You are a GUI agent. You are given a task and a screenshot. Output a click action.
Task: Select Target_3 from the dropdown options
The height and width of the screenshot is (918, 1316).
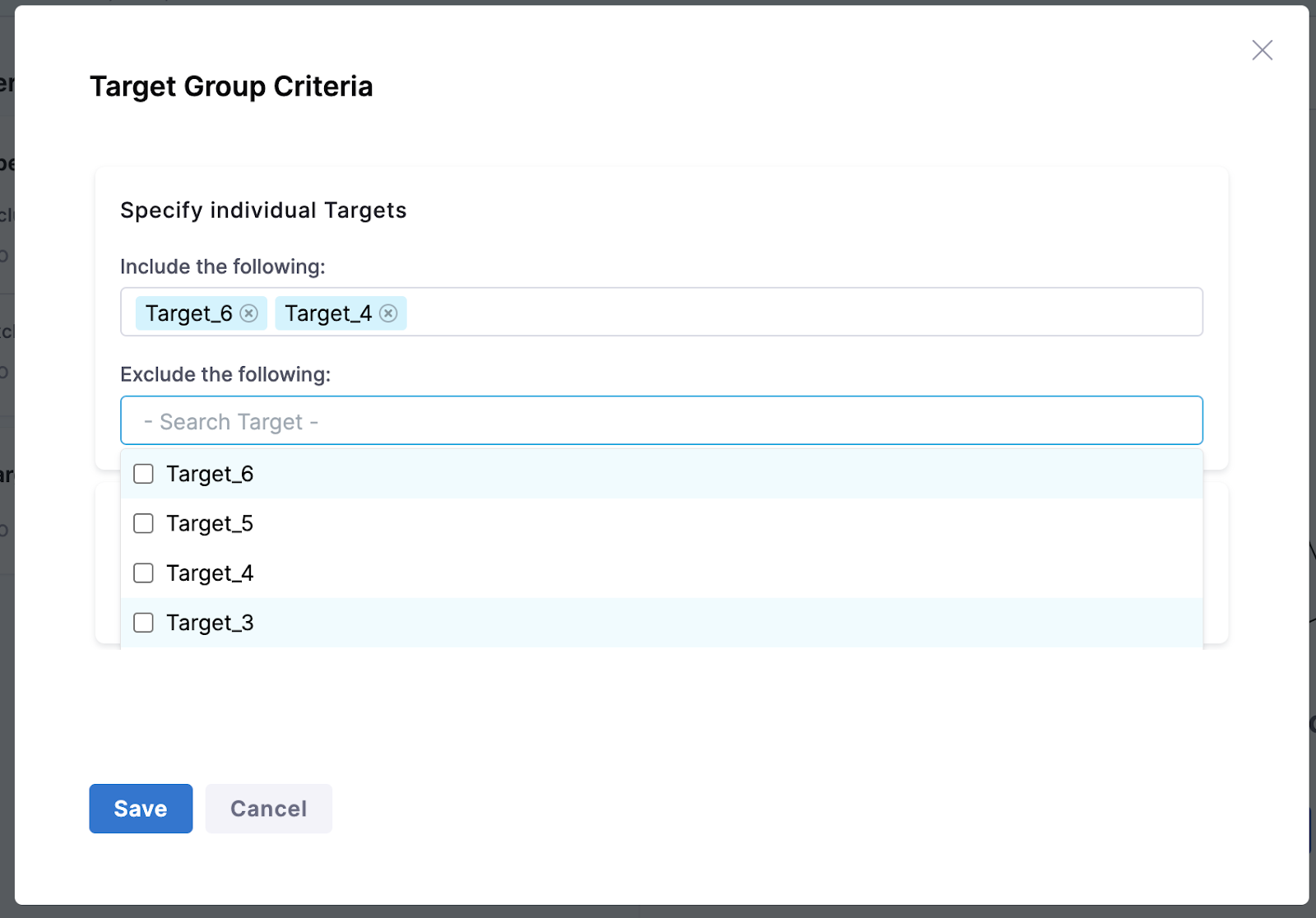(211, 623)
